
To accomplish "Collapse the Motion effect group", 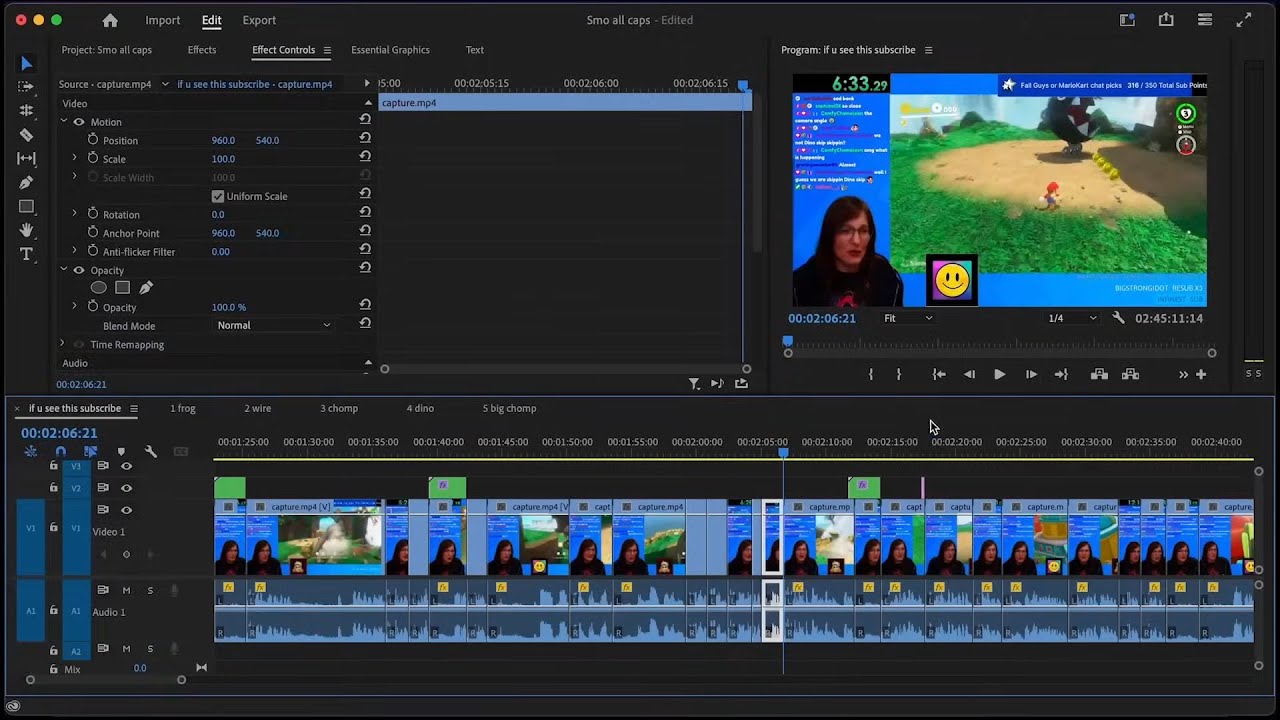I will 64,122.
